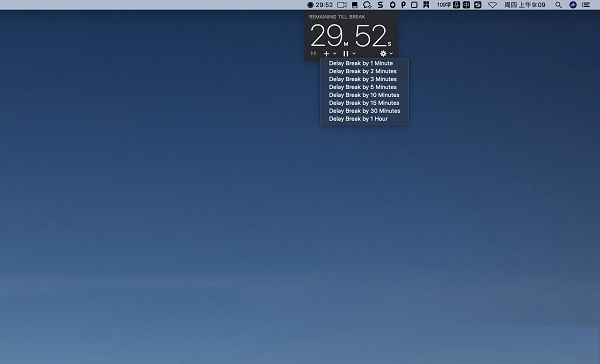
Task: Click the REMAINING TILL BREAK label
Action: click(337, 17)
